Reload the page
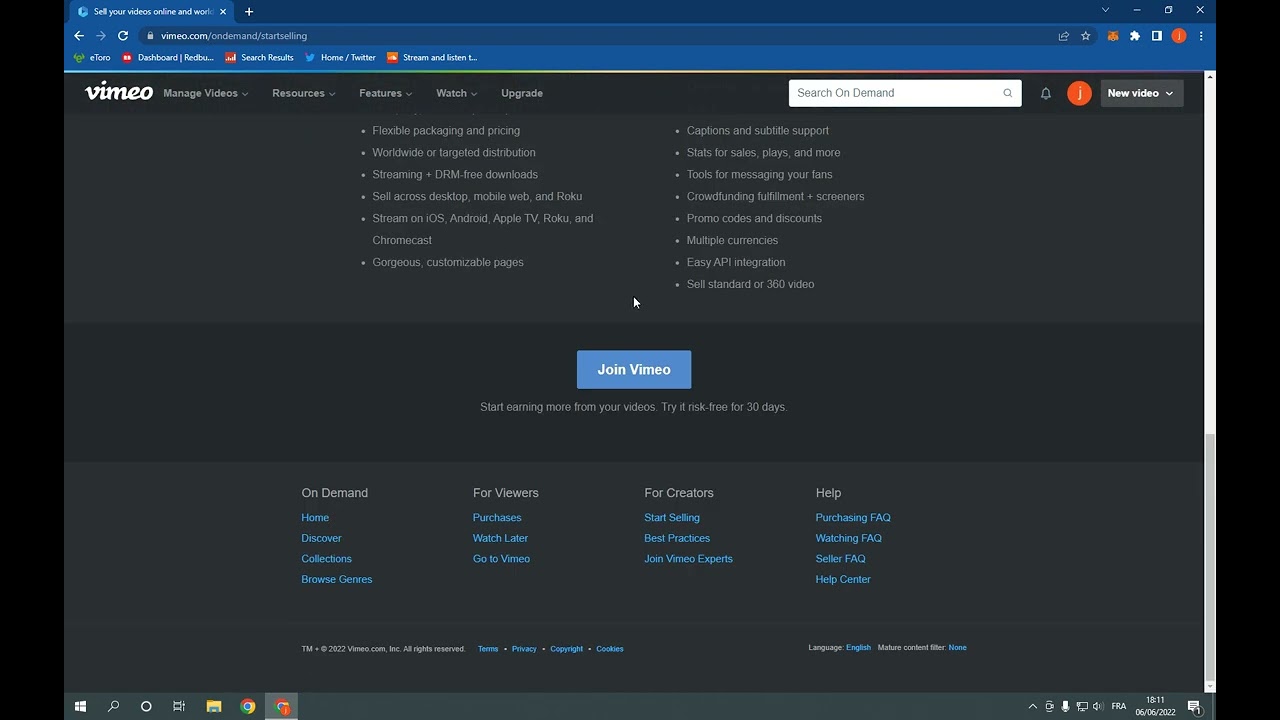The image size is (1280, 720). click(x=123, y=36)
